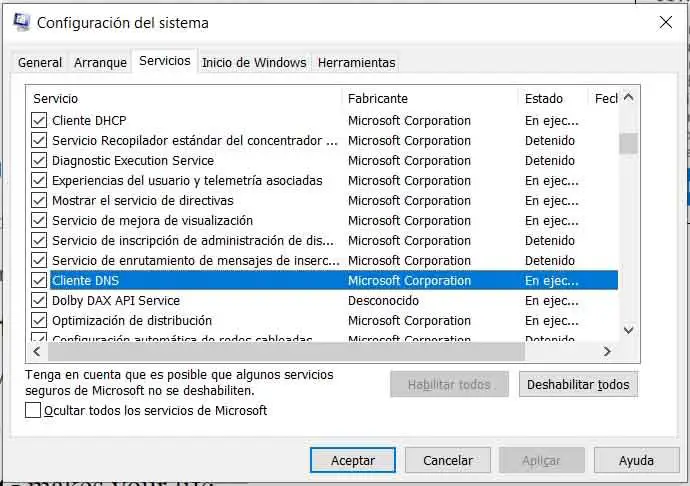This screenshot has height=486, width=690.
Task: Open Ayuda for this dialog
Action: (636, 460)
